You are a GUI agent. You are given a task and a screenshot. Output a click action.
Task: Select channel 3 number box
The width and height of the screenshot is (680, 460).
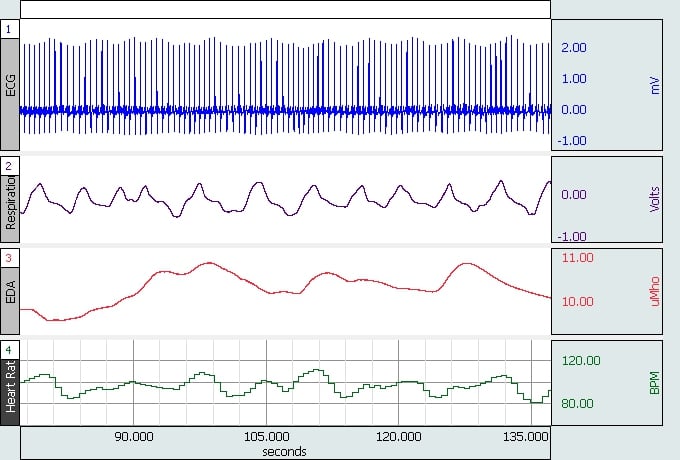[10, 258]
